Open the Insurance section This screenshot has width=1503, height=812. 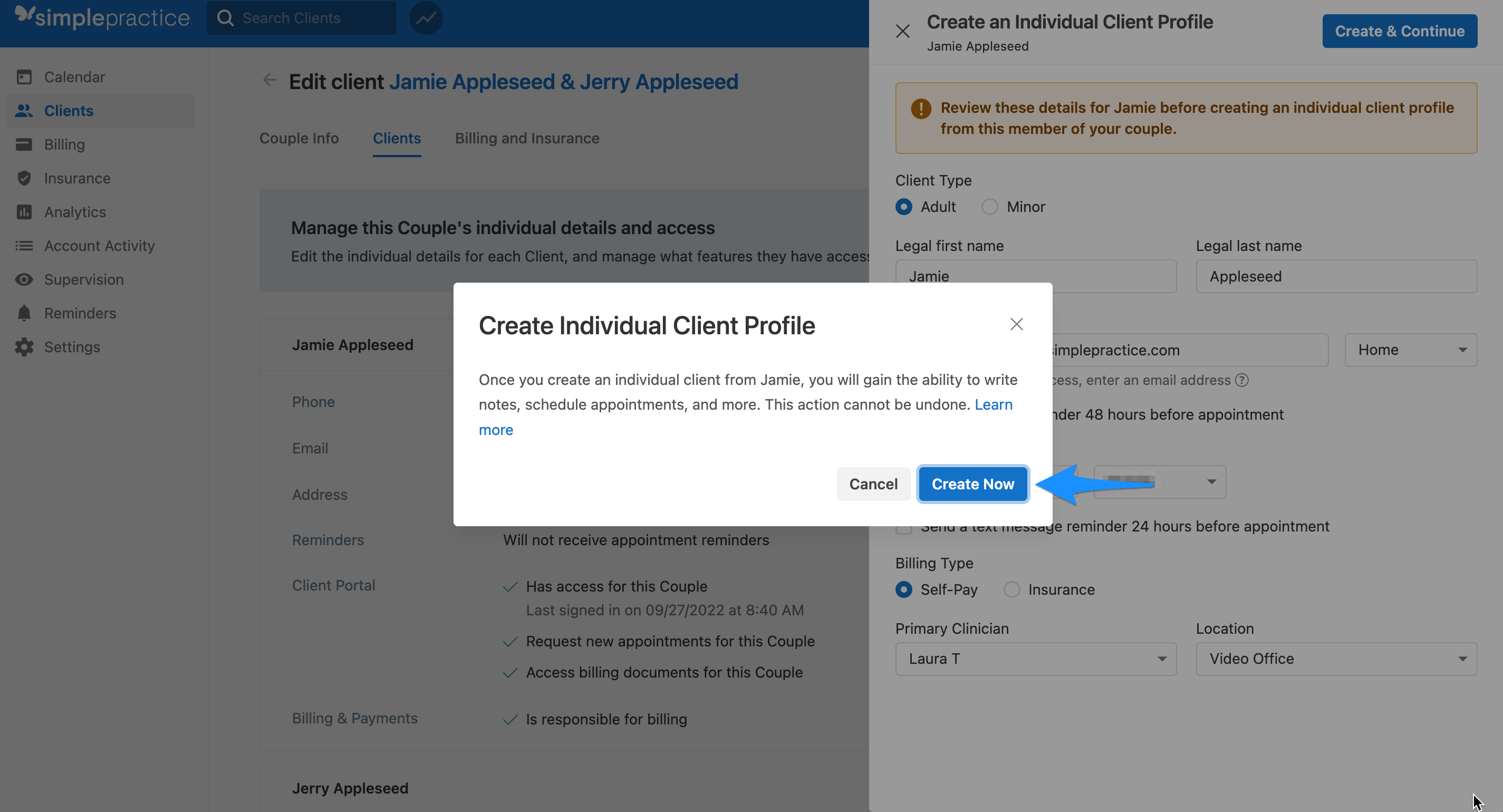[x=77, y=178]
